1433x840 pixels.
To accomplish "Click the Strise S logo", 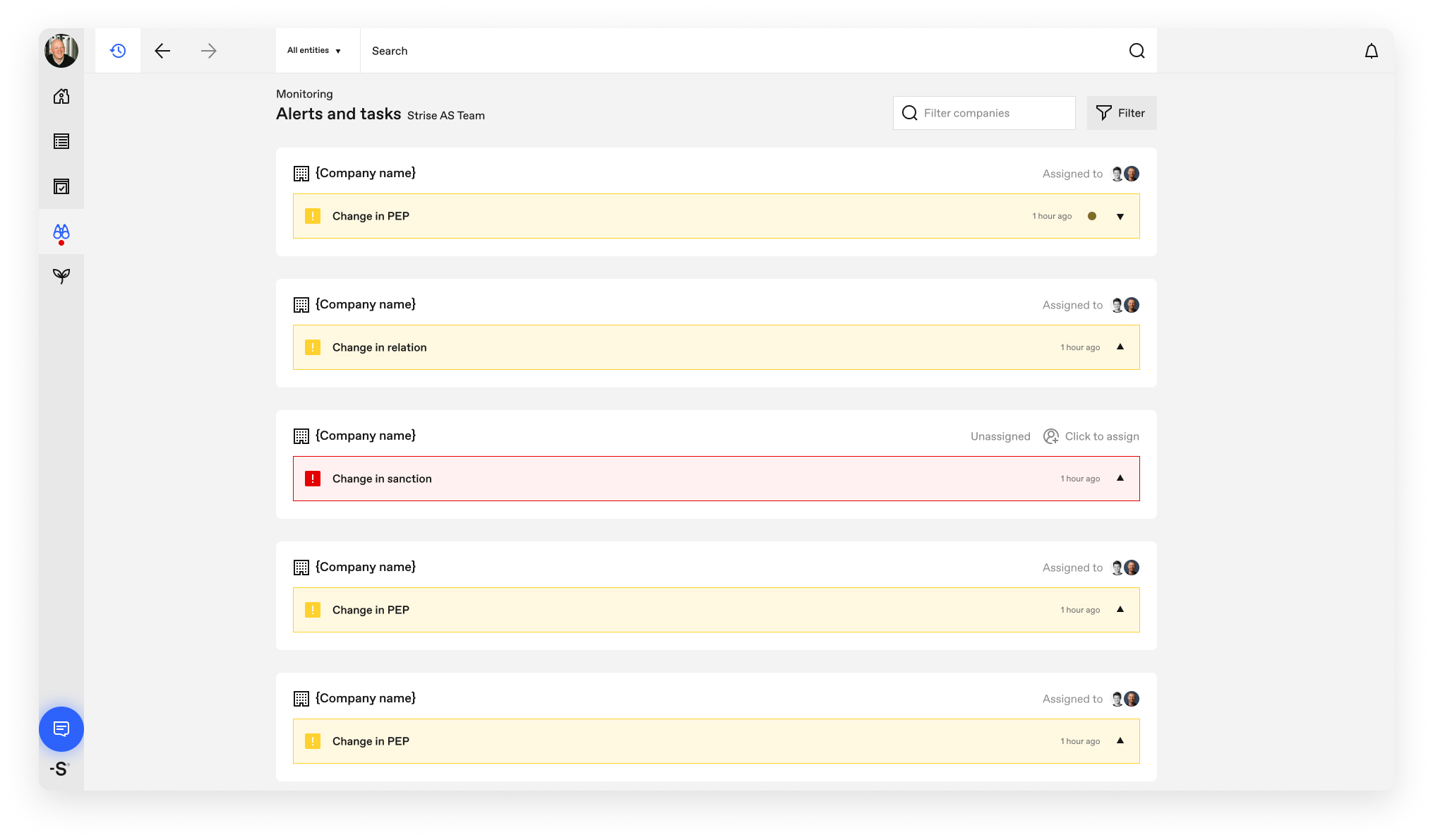I will [60, 769].
